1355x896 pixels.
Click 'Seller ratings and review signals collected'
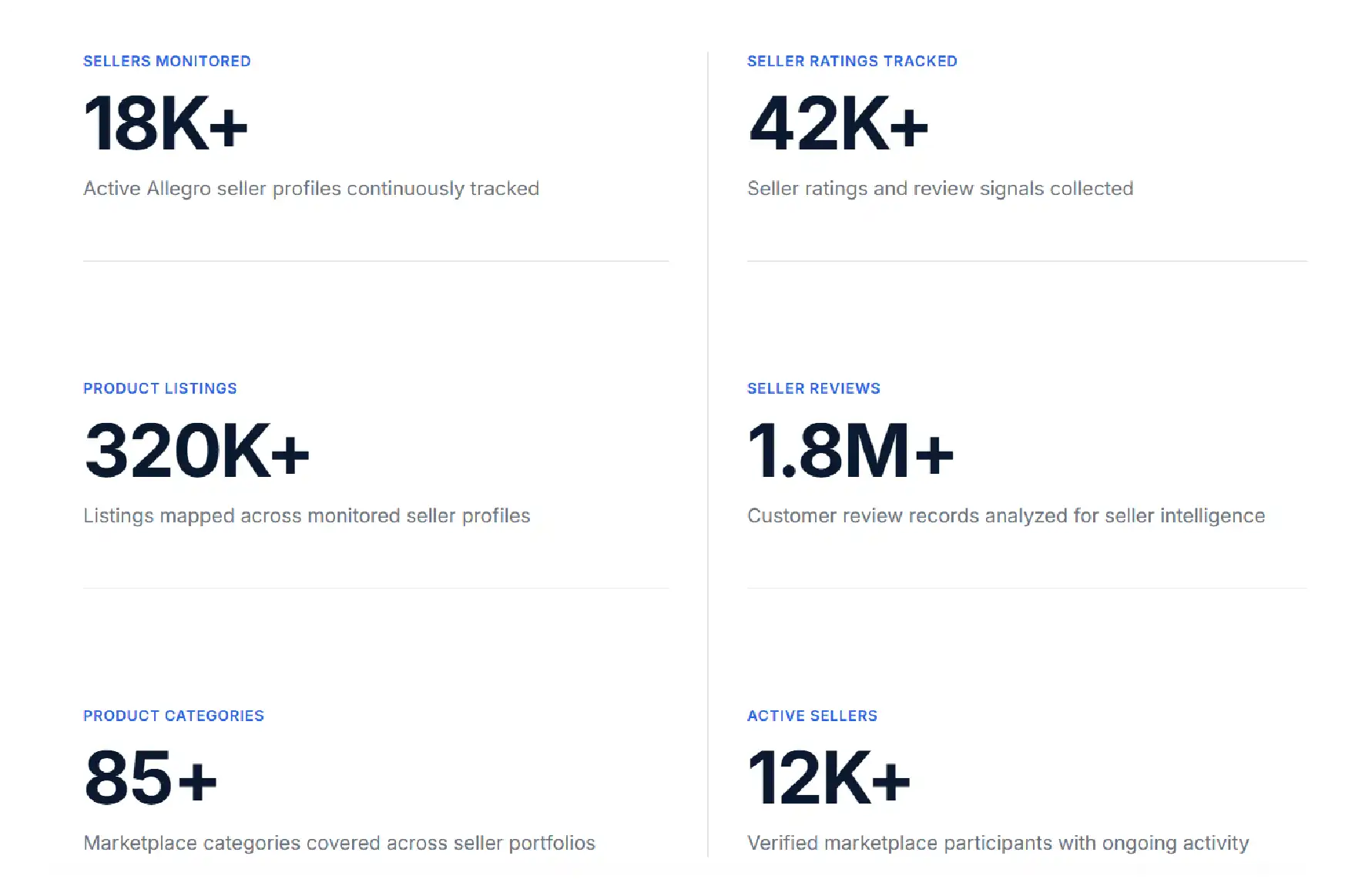[x=941, y=189]
